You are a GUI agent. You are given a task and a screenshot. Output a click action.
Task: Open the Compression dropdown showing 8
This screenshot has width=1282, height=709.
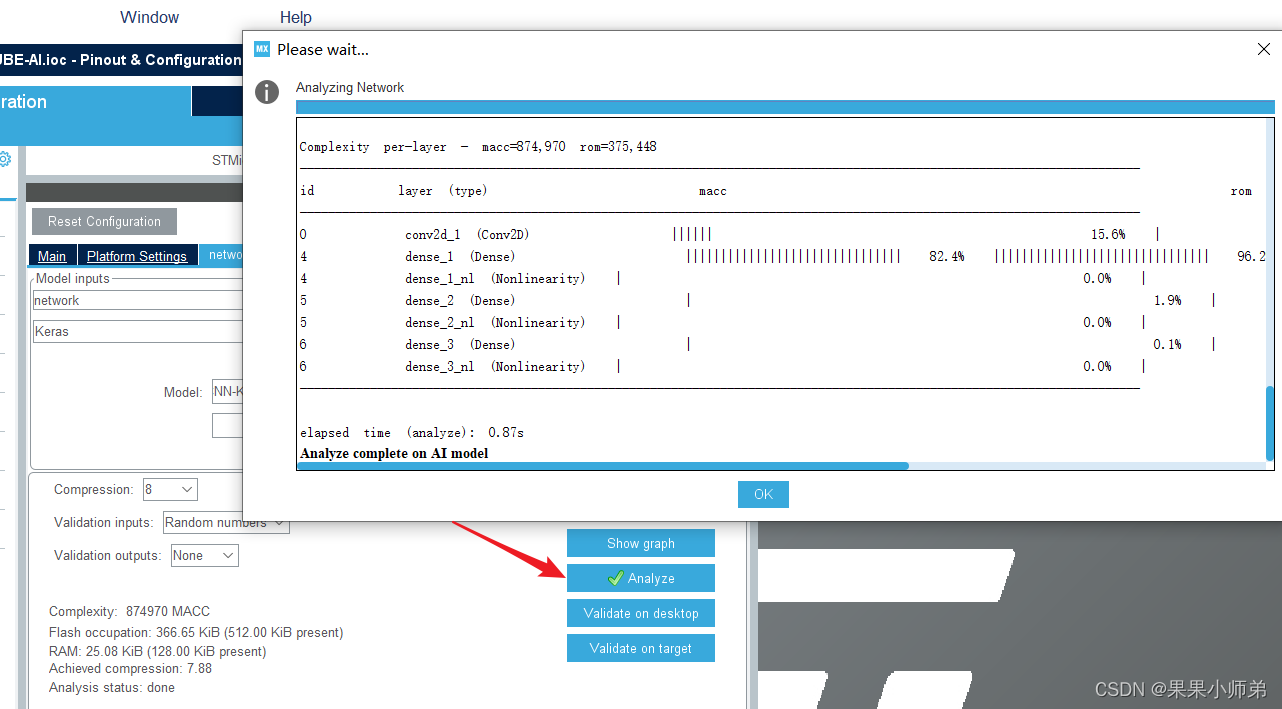pos(170,490)
